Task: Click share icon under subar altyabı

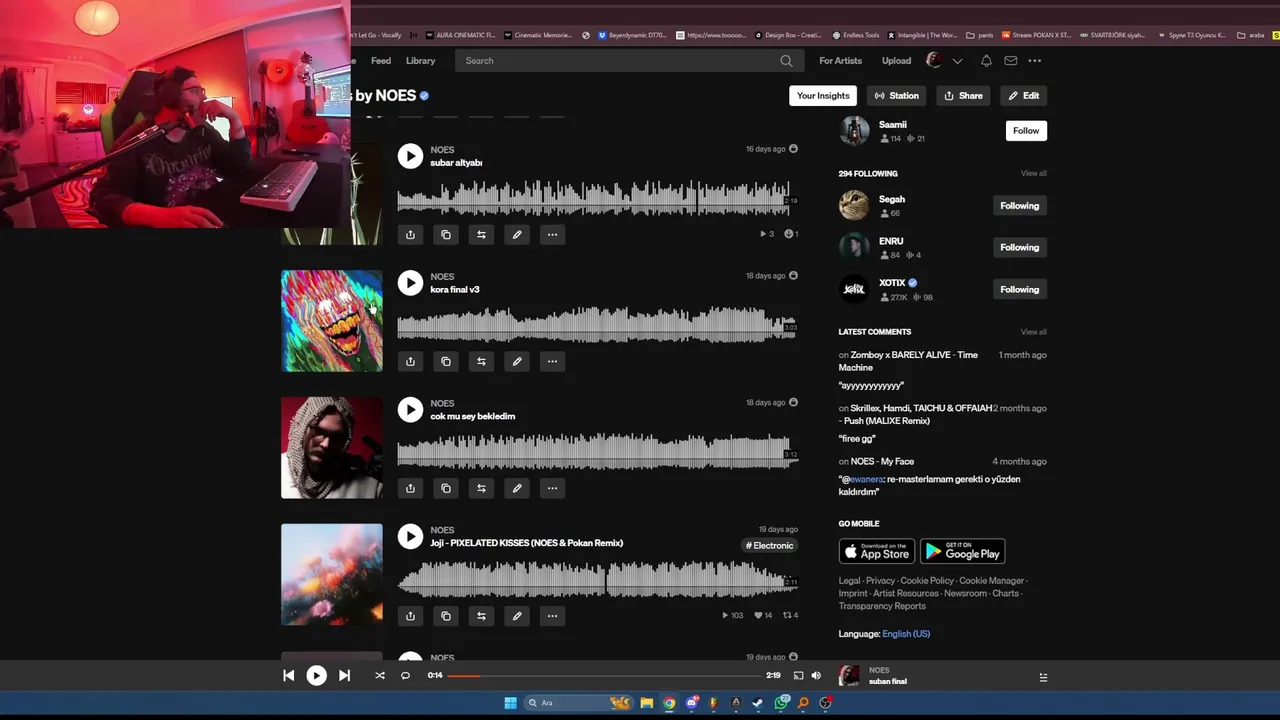Action: coord(410,235)
